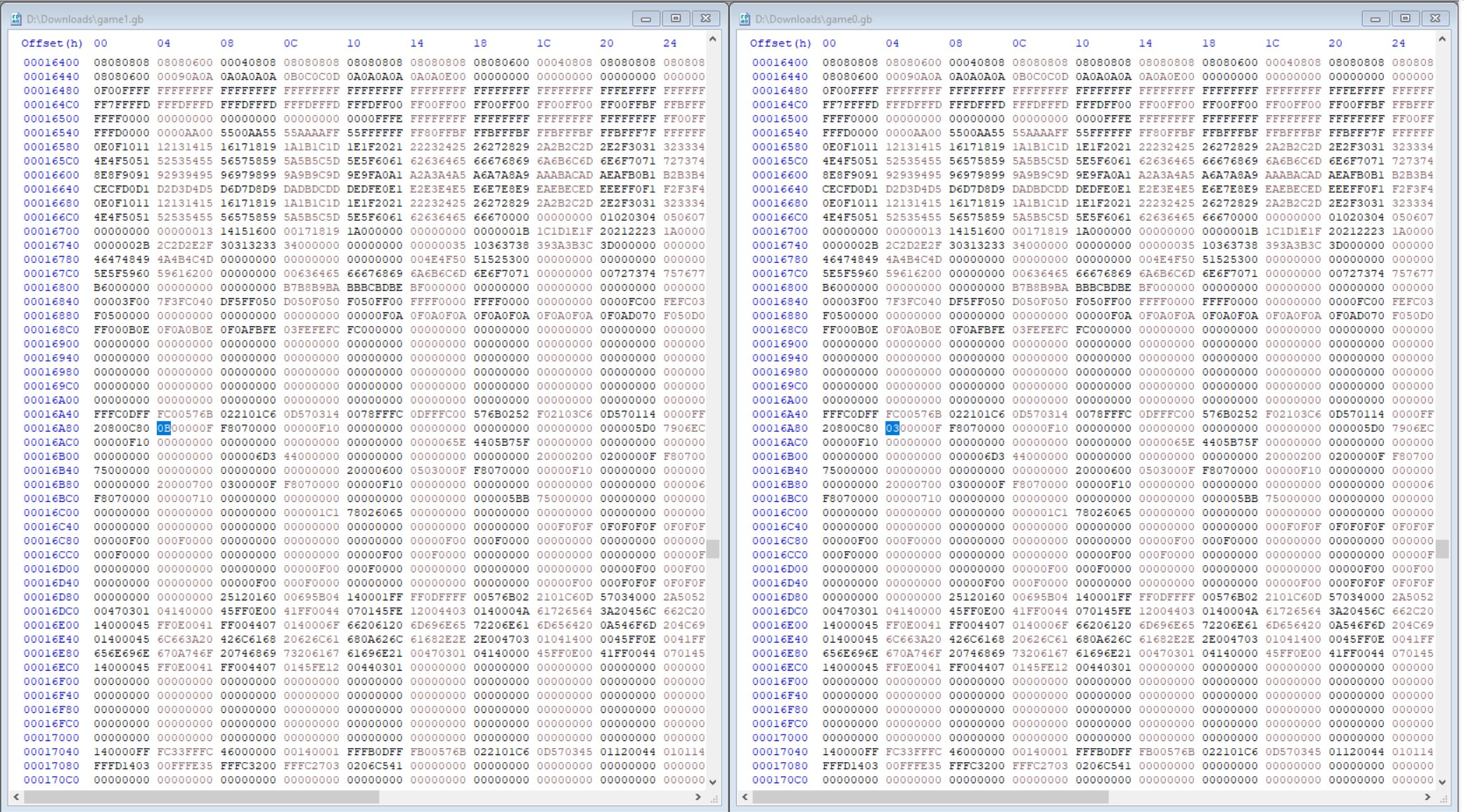1464x812 pixels.
Task: Close the game0.gb hex window
Action: coord(1434,18)
